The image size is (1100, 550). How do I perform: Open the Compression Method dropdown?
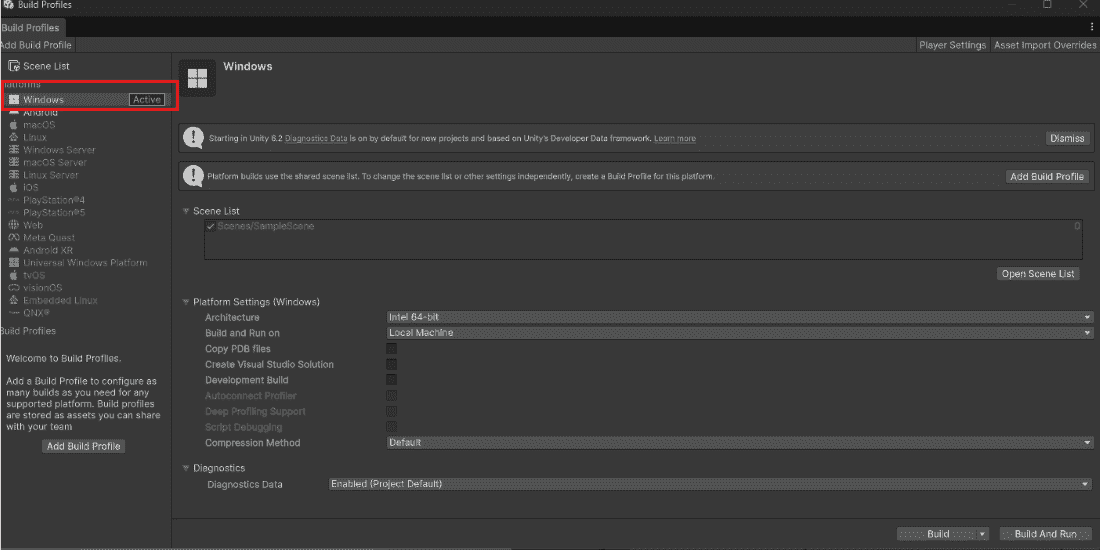pos(740,443)
